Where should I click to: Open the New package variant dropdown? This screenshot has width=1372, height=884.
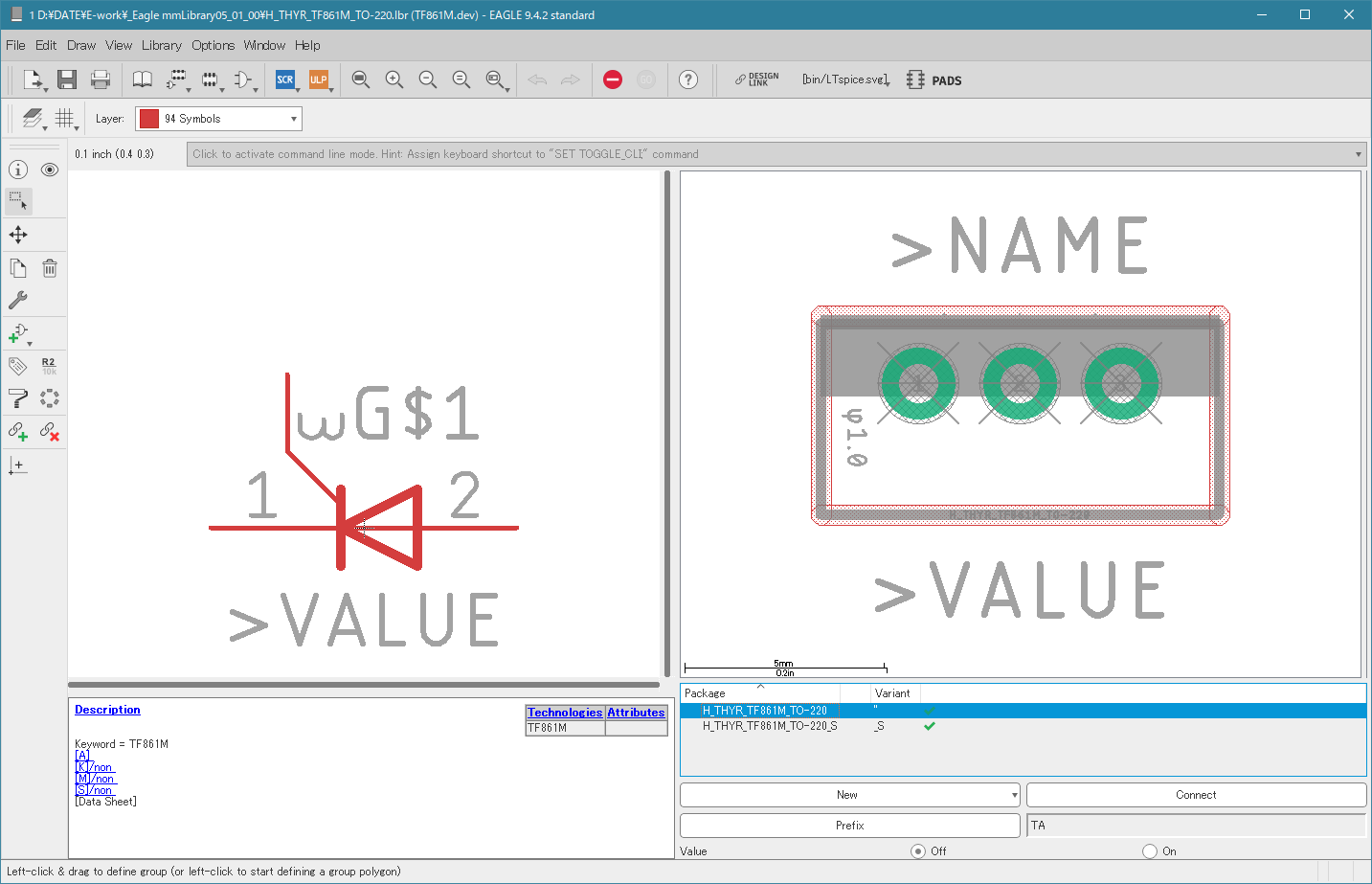tap(849, 795)
